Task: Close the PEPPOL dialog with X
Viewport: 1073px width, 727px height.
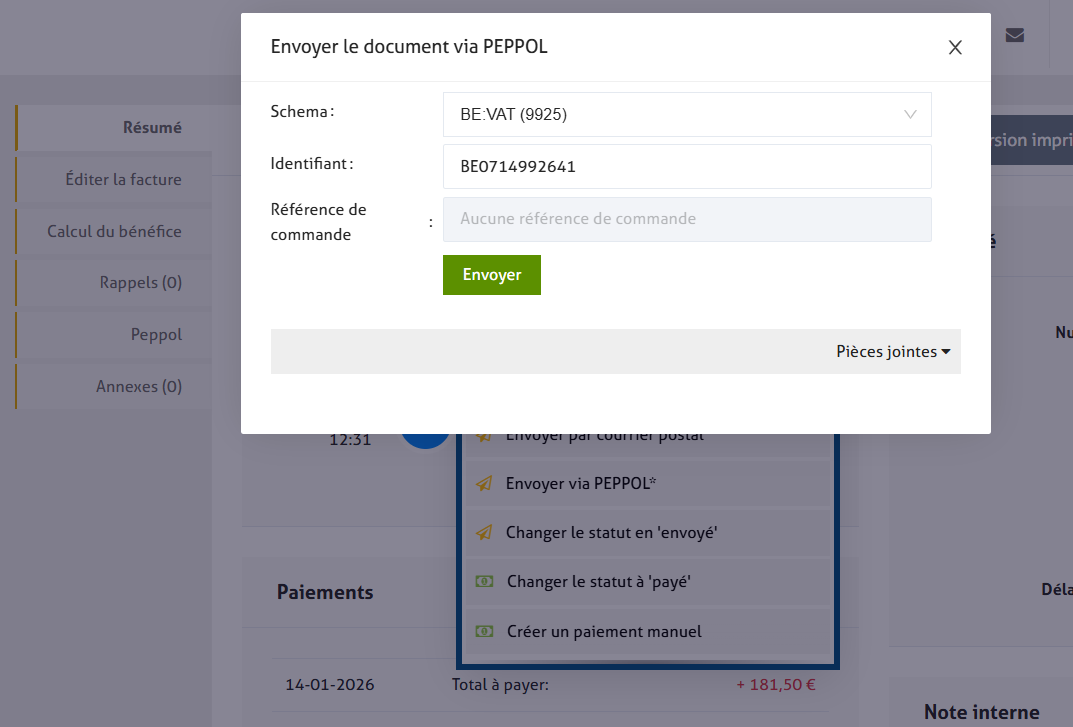Action: [955, 47]
